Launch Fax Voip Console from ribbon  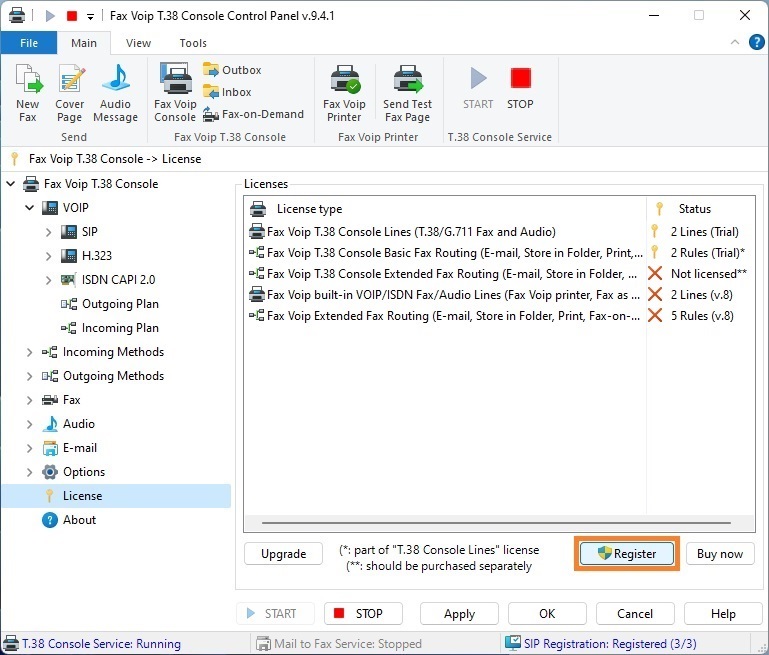[175, 93]
